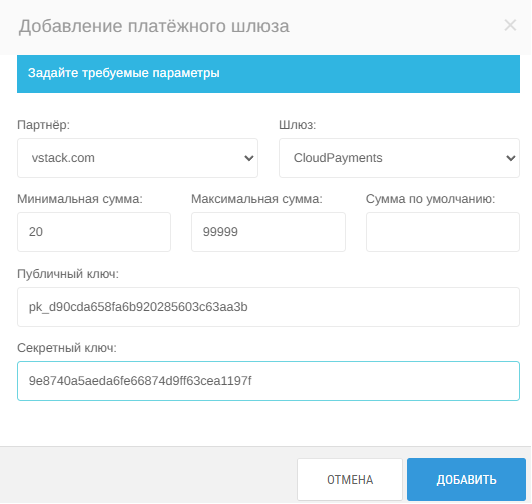This screenshot has width=532, height=504.
Task: Click the blue 'Задайте требуемые параметры' banner
Action: click(x=268, y=74)
